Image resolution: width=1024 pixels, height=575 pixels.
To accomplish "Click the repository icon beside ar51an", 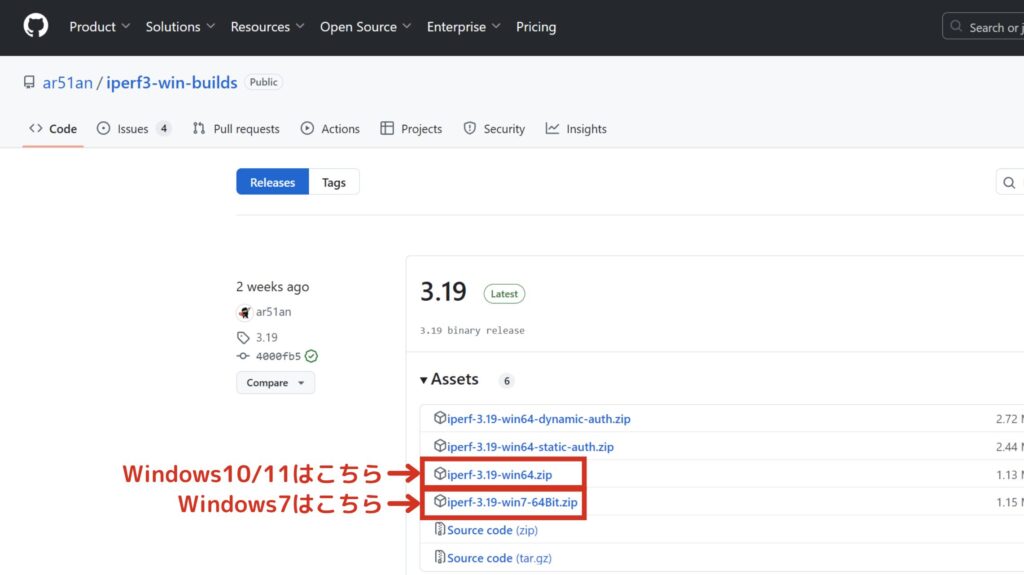I will [29, 82].
